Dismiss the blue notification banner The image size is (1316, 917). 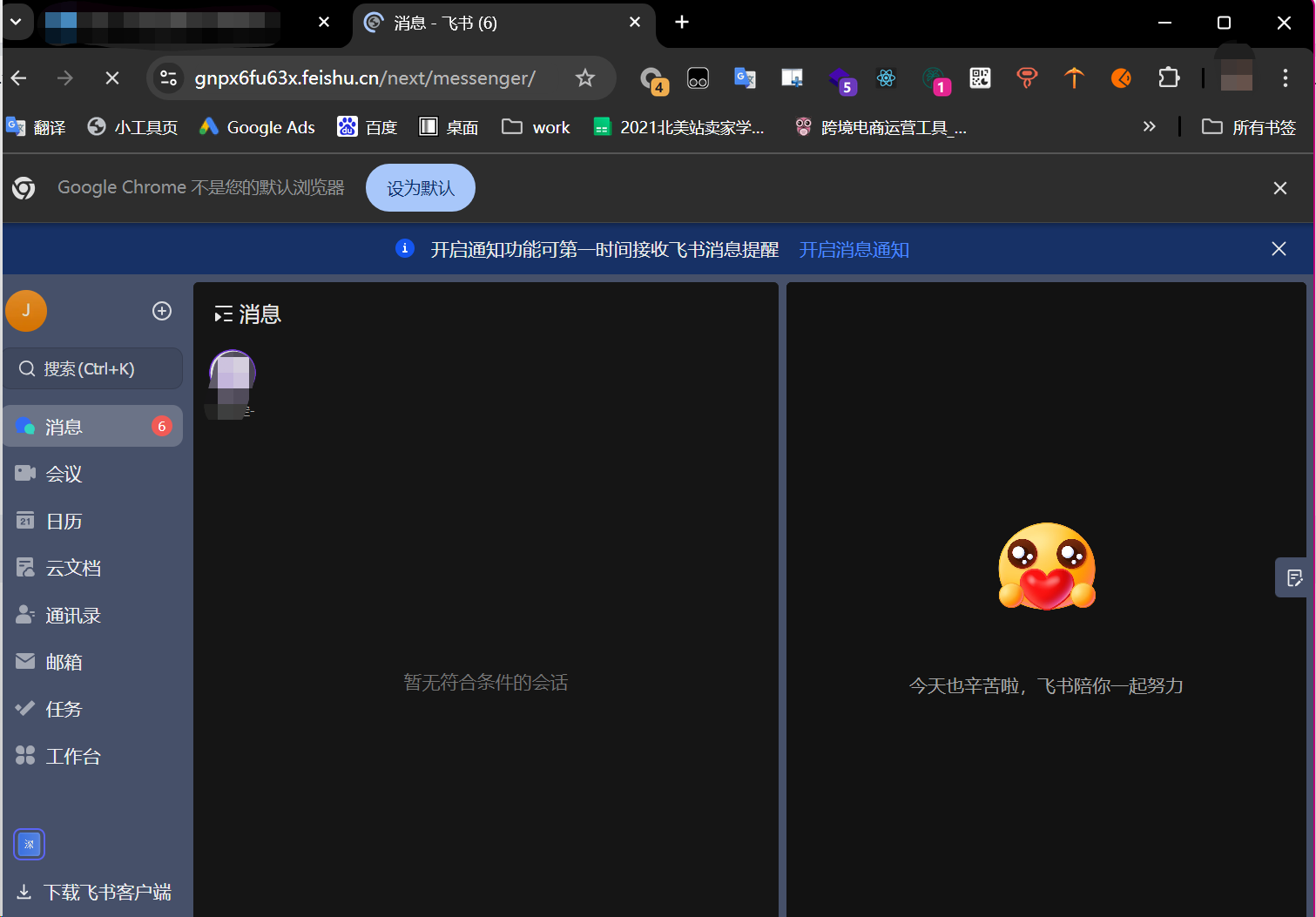(1279, 249)
